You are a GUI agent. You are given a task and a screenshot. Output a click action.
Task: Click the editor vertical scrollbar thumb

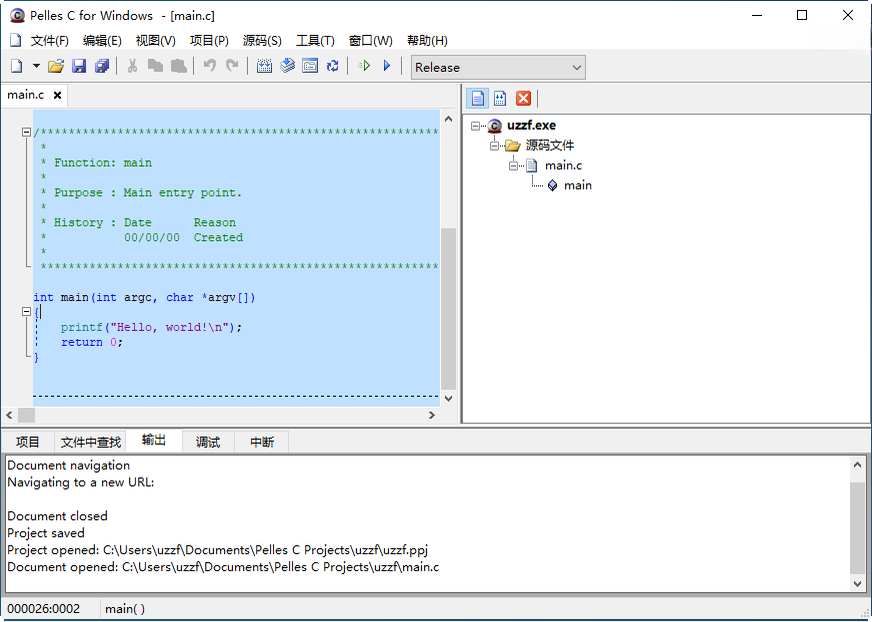coord(448,309)
